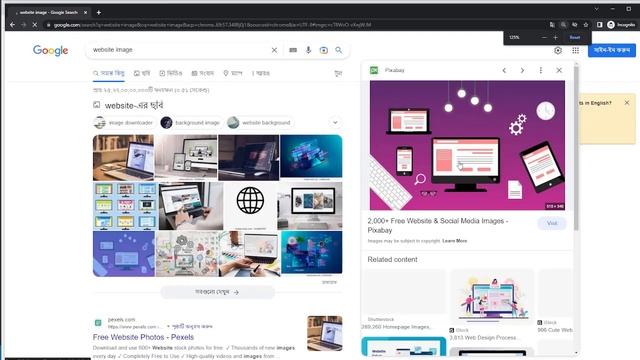The image size is (640, 360).
Task: Open the Google apps grid
Action: 576,50
